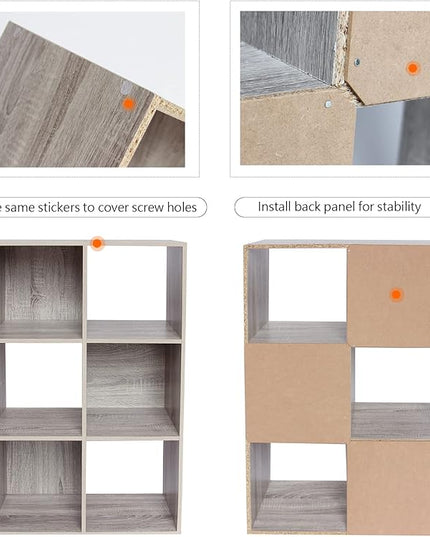Image resolution: width=430 pixels, height=537 pixels.
Task: Click the orange dot on the back panel corner photo
Action: [x=413, y=68]
